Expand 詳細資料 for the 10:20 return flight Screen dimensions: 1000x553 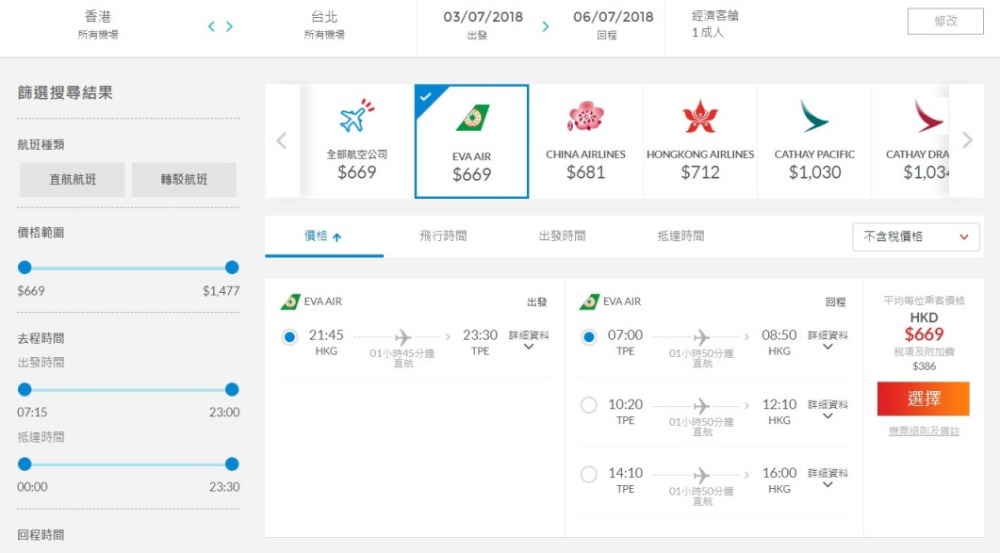click(828, 409)
